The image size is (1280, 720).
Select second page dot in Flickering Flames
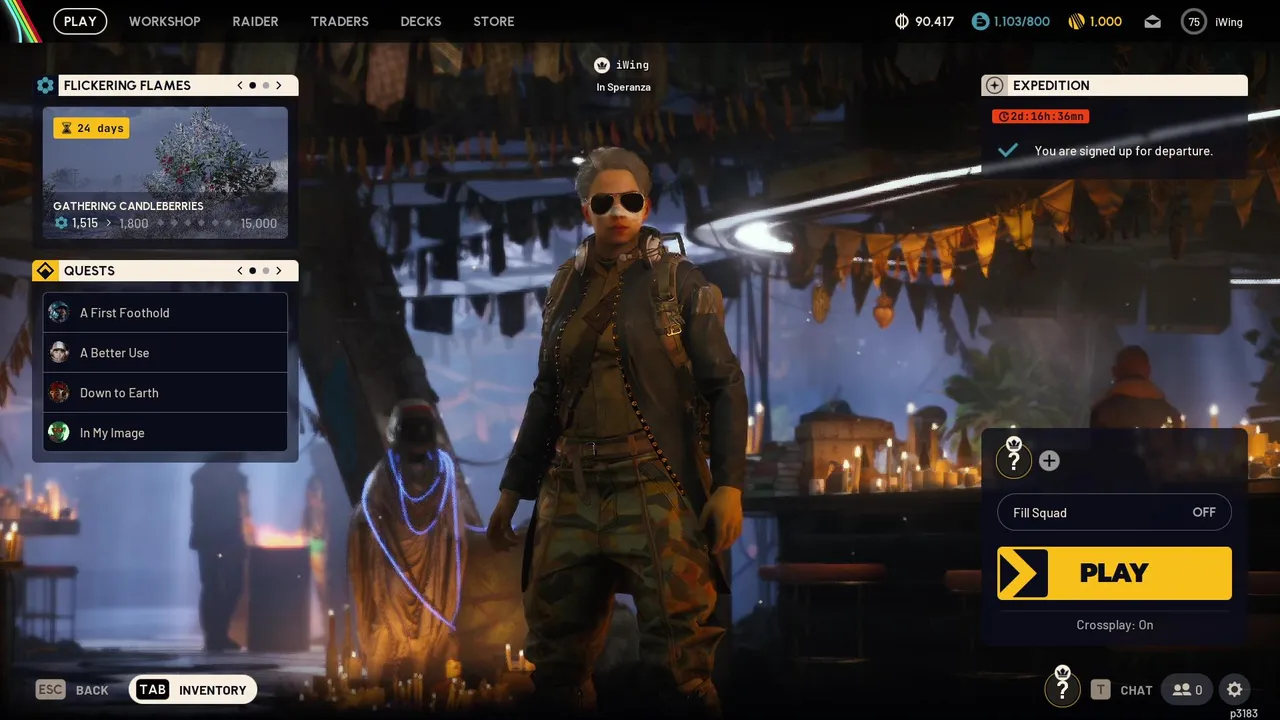point(265,86)
